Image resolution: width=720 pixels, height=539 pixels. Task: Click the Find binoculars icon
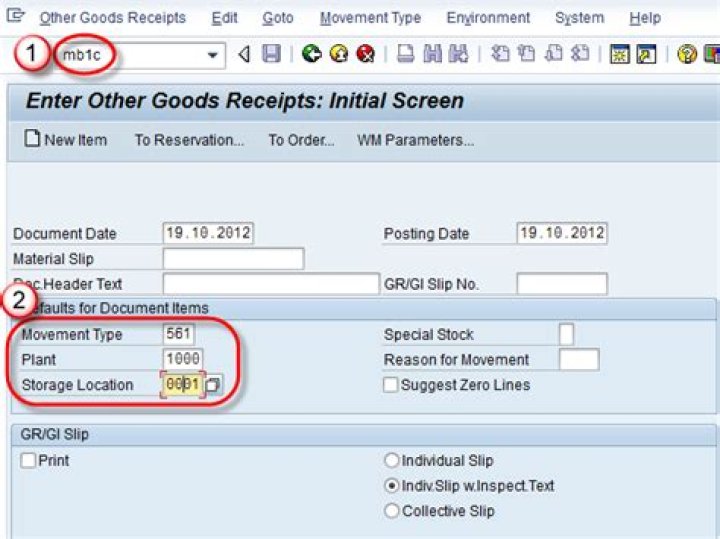coord(432,54)
